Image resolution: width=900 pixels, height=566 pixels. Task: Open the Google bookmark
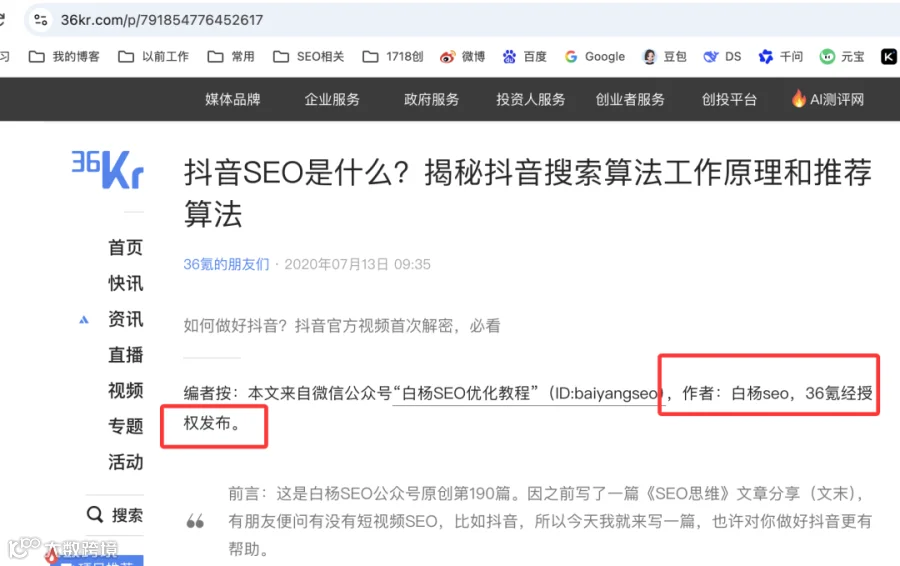click(595, 56)
